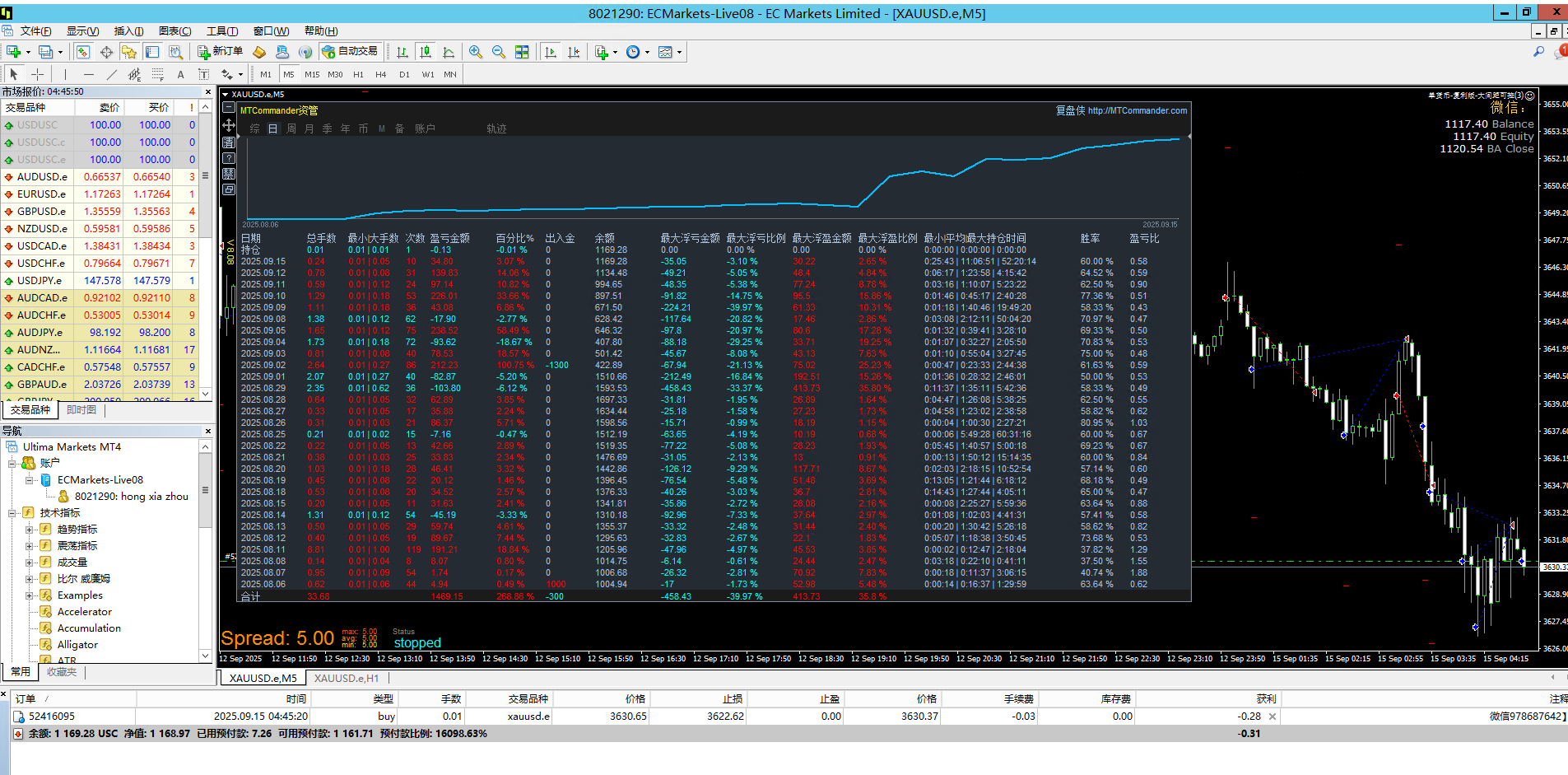Toggle the Navigator panel button

click(129, 52)
